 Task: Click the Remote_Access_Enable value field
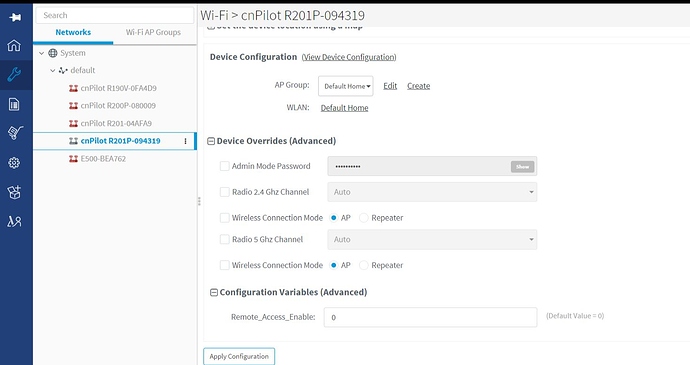[430, 317]
